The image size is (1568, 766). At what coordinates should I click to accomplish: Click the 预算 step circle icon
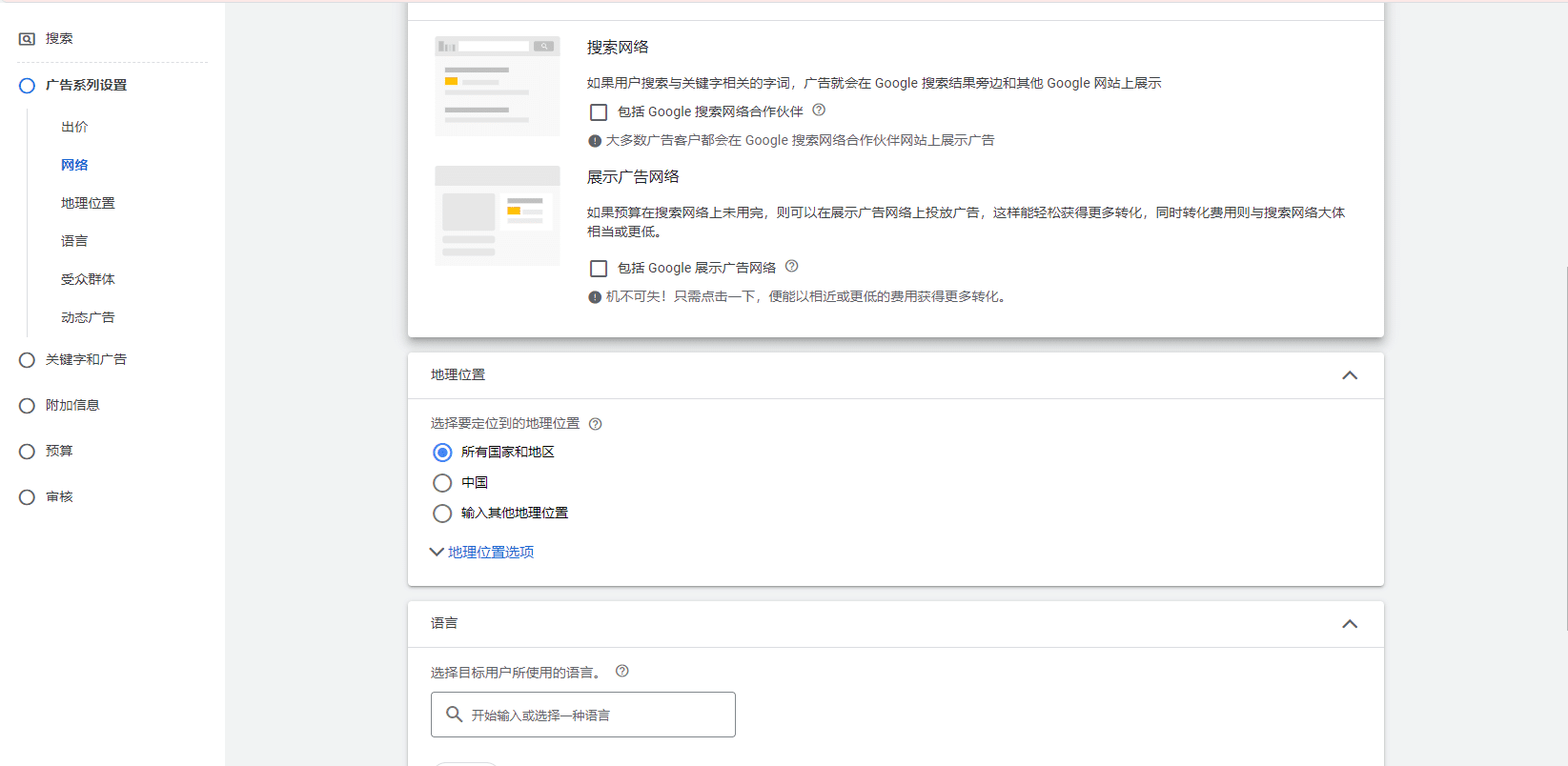pyautogui.click(x=27, y=452)
